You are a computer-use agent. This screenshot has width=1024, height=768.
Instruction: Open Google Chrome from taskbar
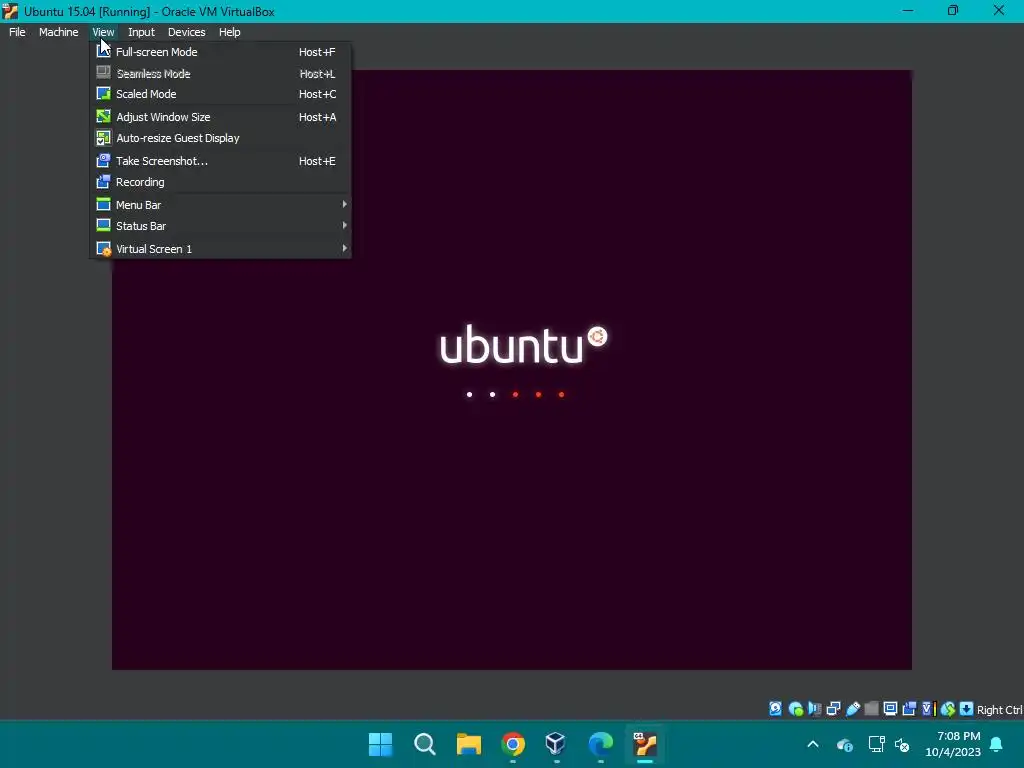pos(513,744)
